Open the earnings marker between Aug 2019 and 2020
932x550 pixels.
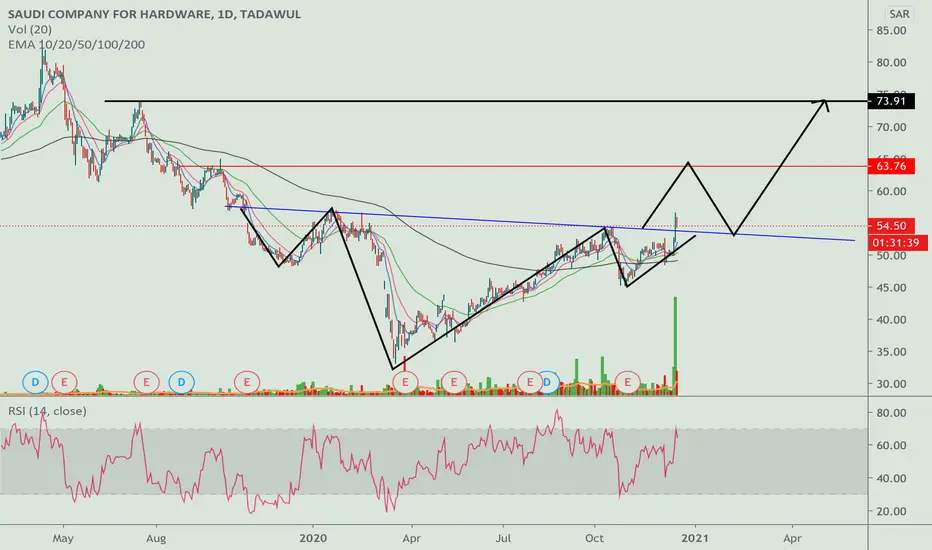pos(247,382)
